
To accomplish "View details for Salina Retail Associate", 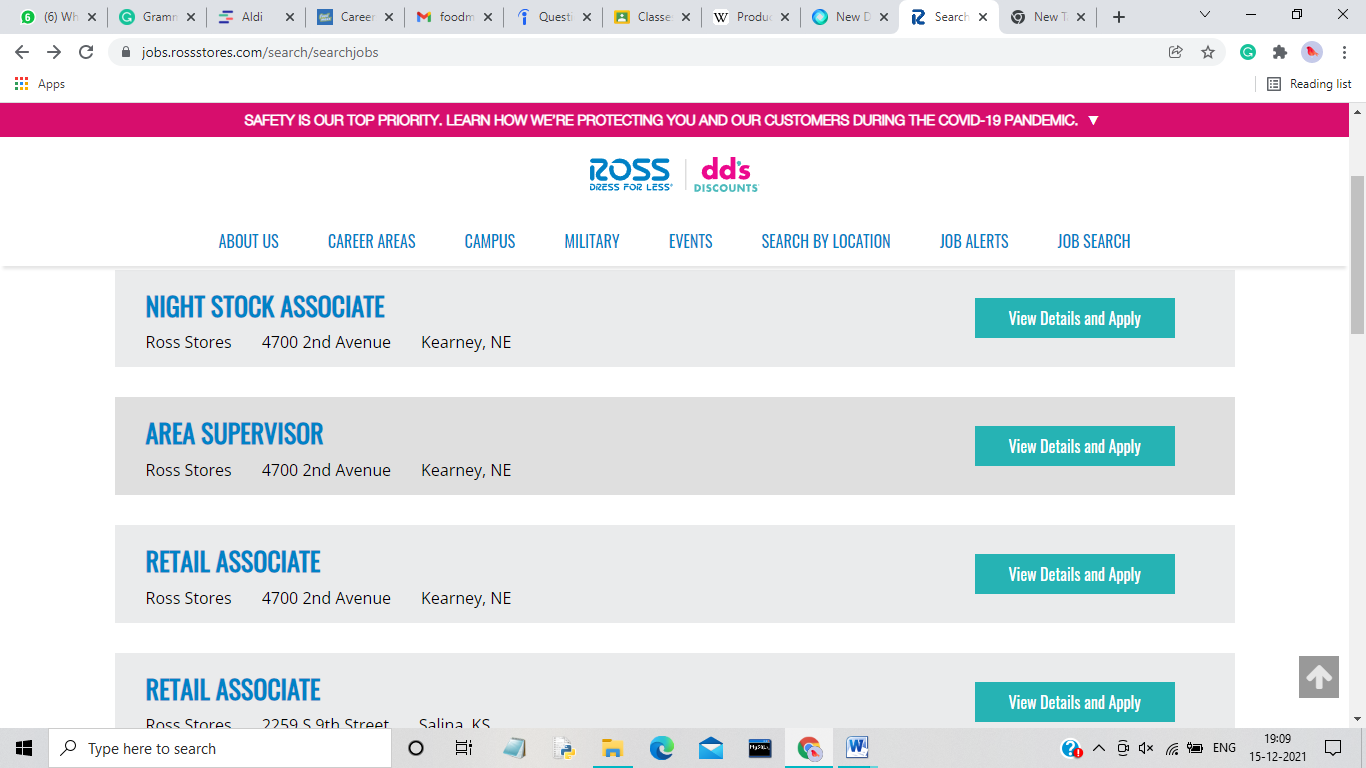I will point(1075,702).
